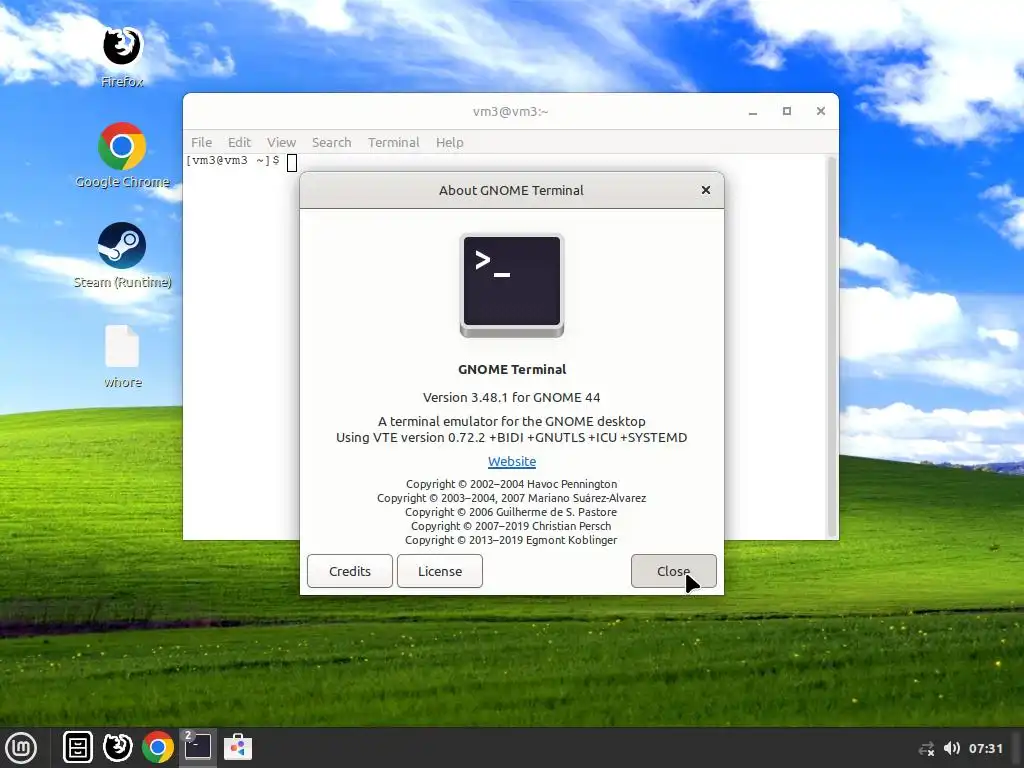Close the vm3@vm3 terminal window

tap(821, 112)
